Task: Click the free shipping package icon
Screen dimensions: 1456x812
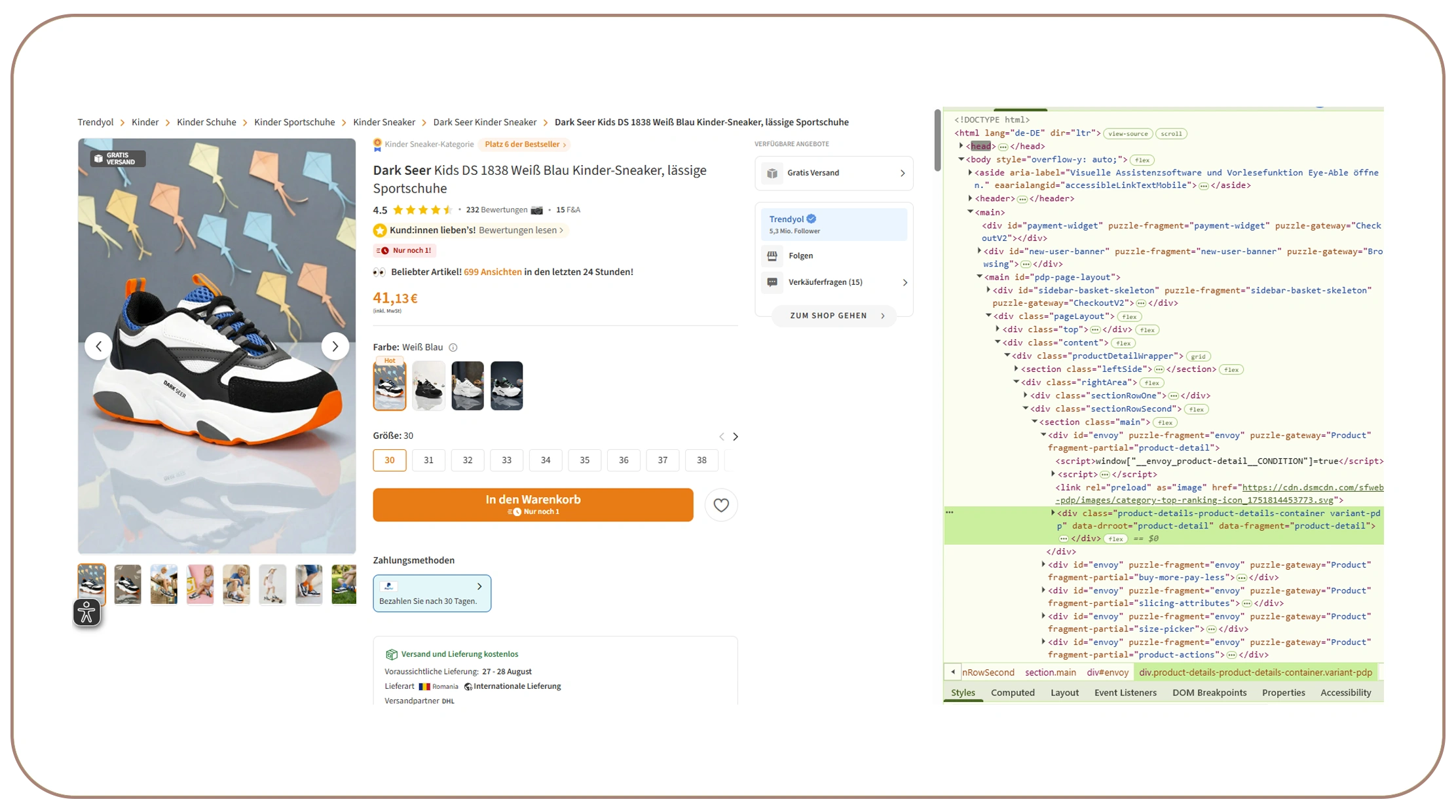Action: (x=391, y=654)
